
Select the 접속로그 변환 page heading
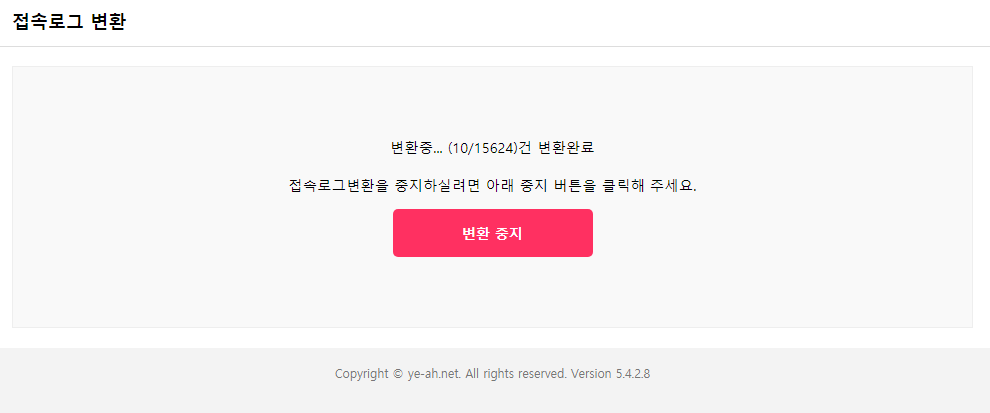(69, 22)
